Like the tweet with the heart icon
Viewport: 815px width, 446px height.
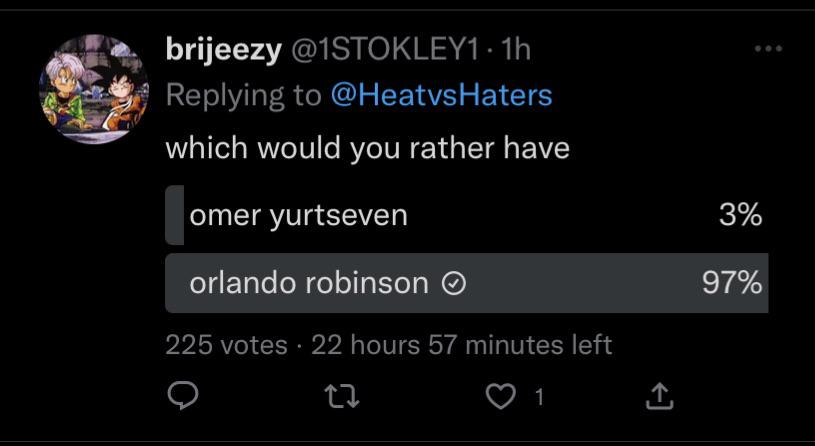pos(497,398)
